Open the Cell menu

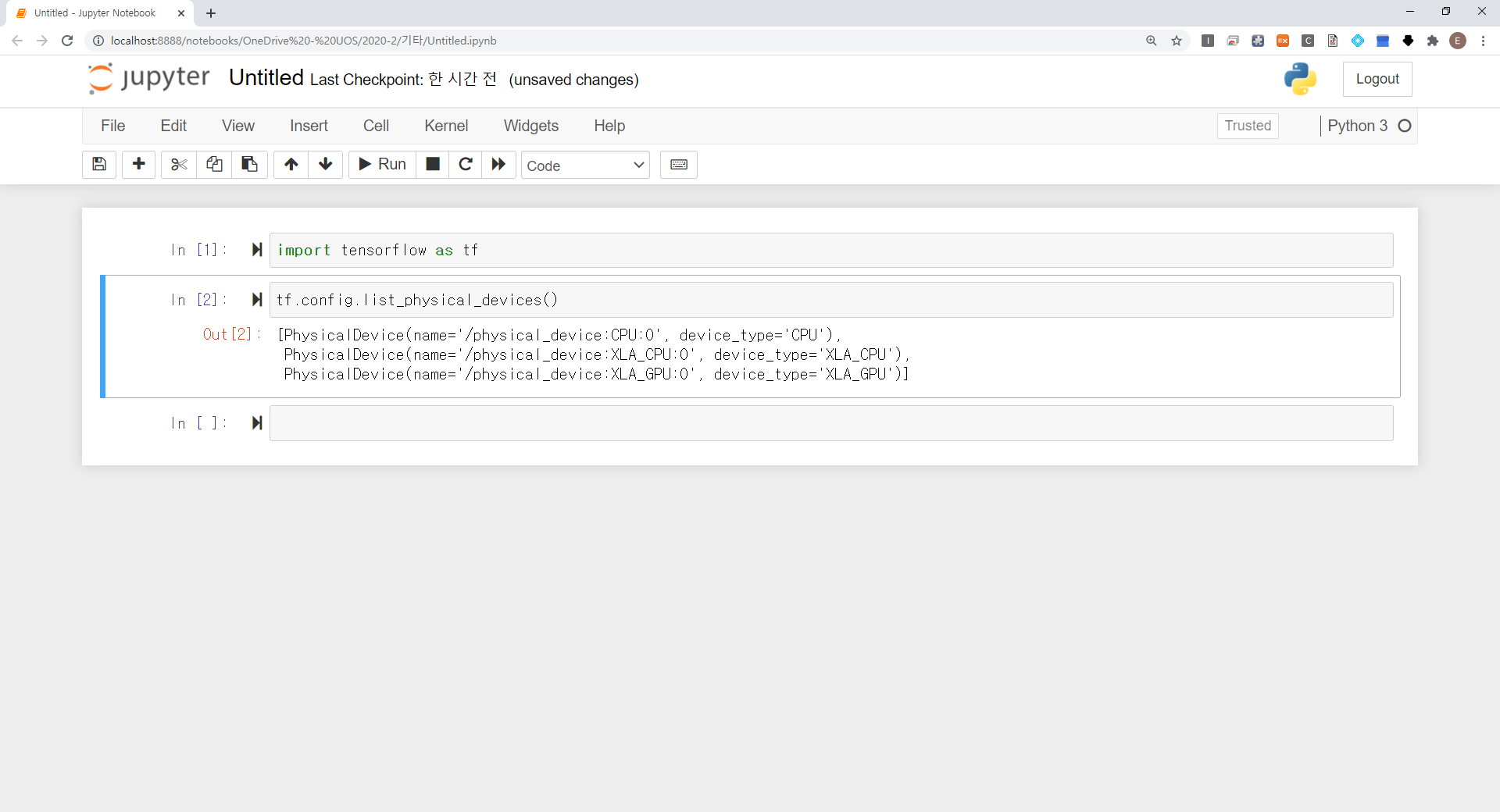376,126
